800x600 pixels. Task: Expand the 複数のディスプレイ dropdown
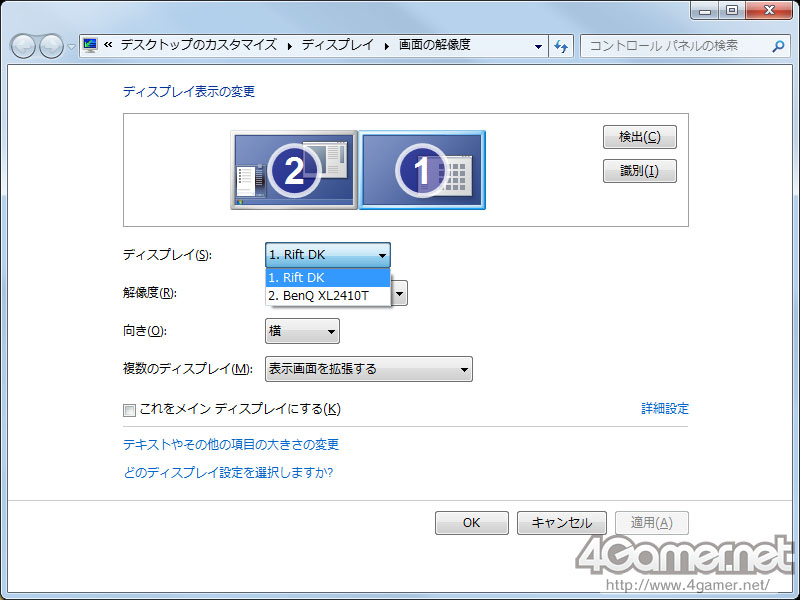pyautogui.click(x=368, y=369)
